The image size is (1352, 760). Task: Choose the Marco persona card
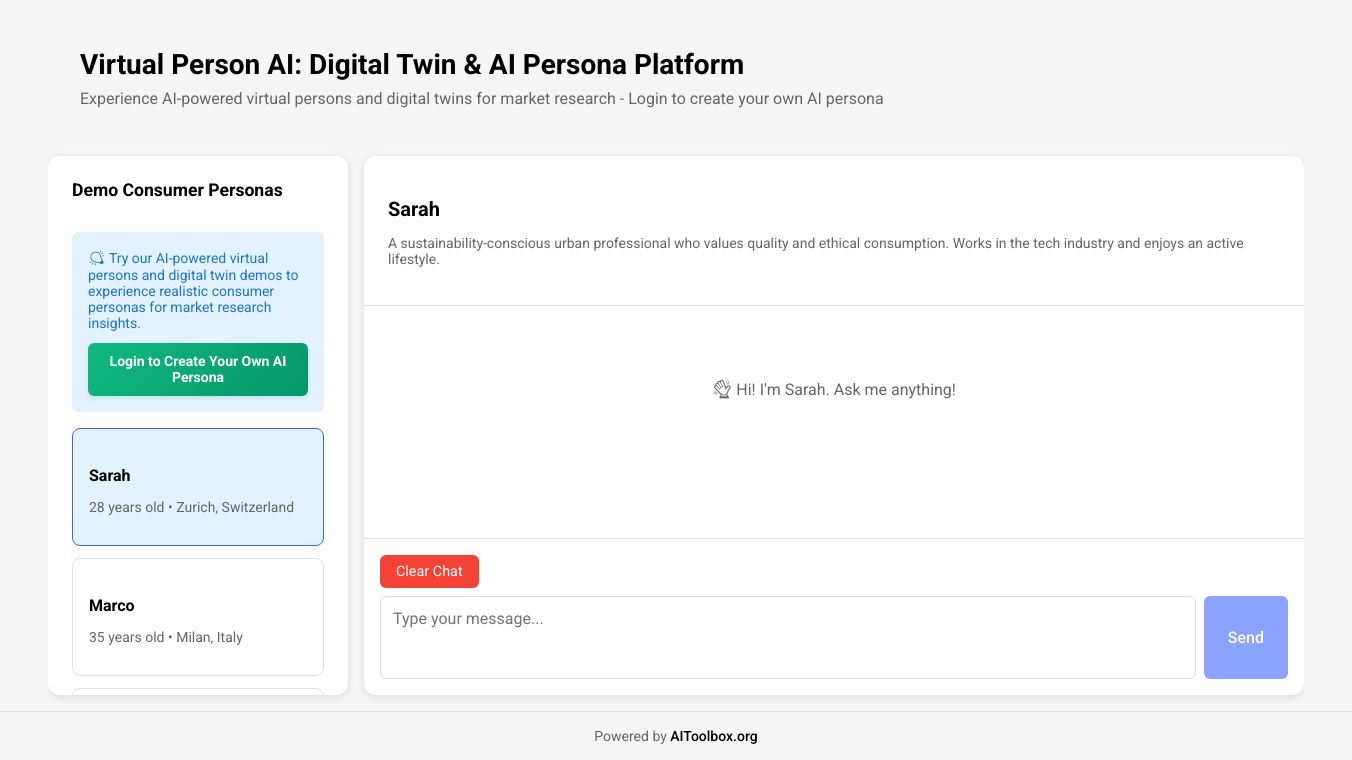(x=198, y=617)
